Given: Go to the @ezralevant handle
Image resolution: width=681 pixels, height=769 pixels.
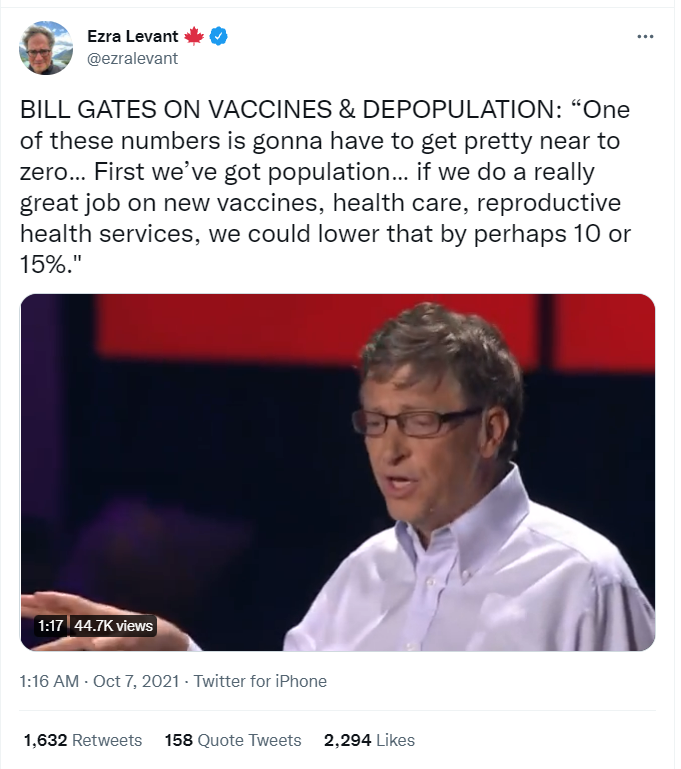Looking at the screenshot, I should 133,58.
